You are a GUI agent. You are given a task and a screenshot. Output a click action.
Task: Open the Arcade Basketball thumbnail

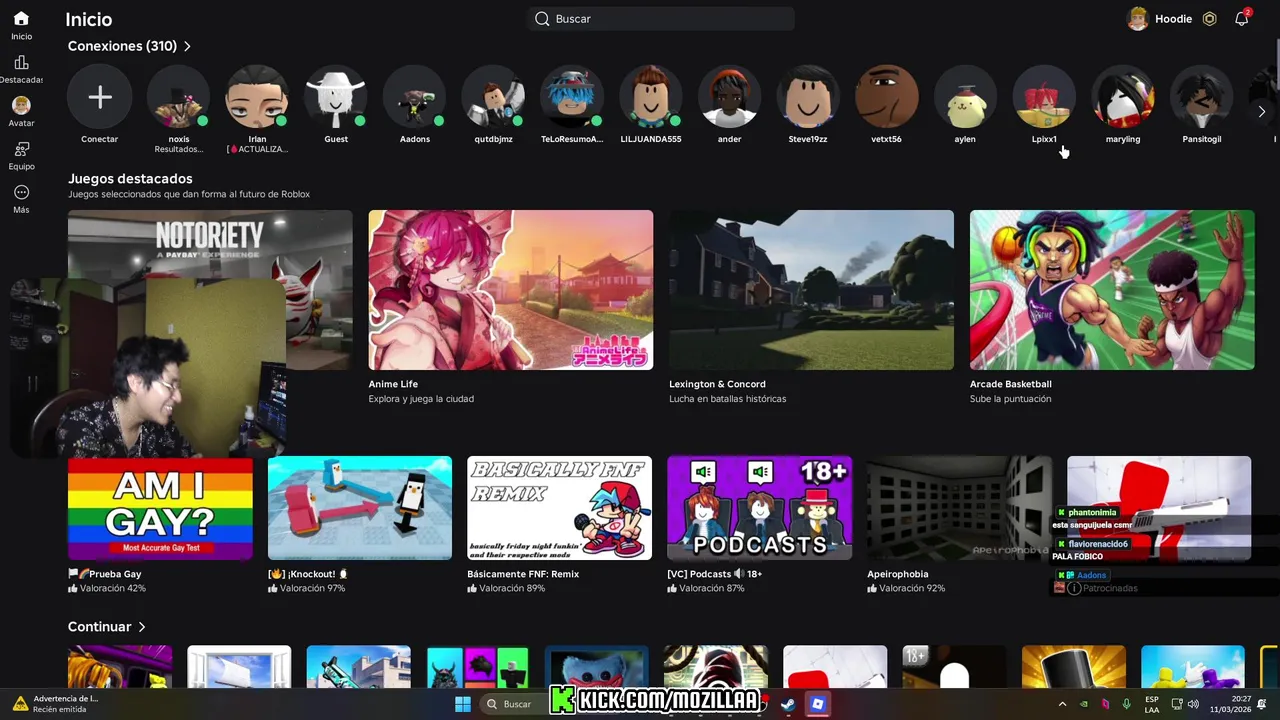(1112, 290)
